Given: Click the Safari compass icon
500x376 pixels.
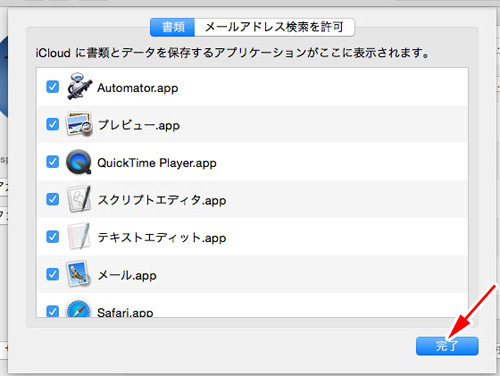Looking at the screenshot, I should pyautogui.click(x=79, y=309).
